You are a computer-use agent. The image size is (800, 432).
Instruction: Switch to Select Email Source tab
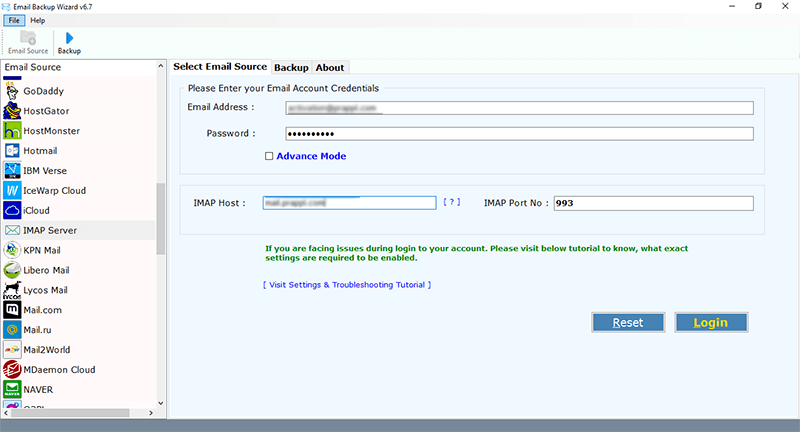point(220,67)
